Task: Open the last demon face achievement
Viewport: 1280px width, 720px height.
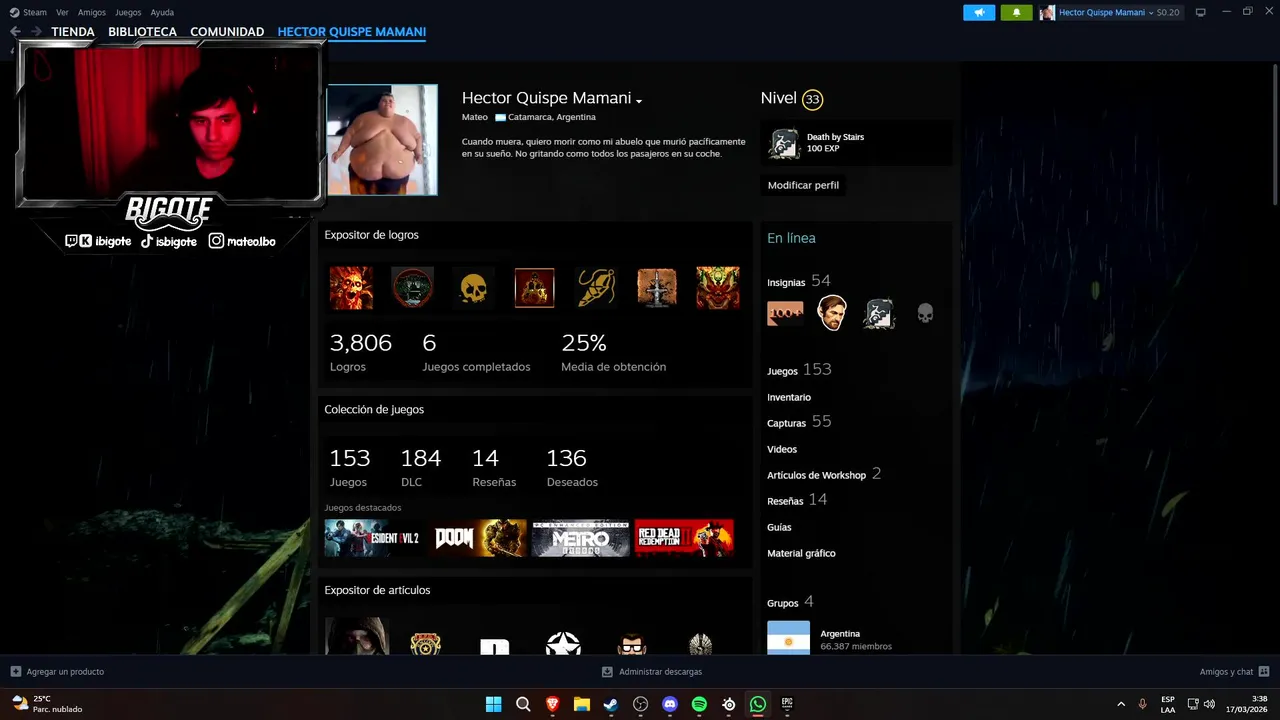Action: pyautogui.click(x=718, y=288)
